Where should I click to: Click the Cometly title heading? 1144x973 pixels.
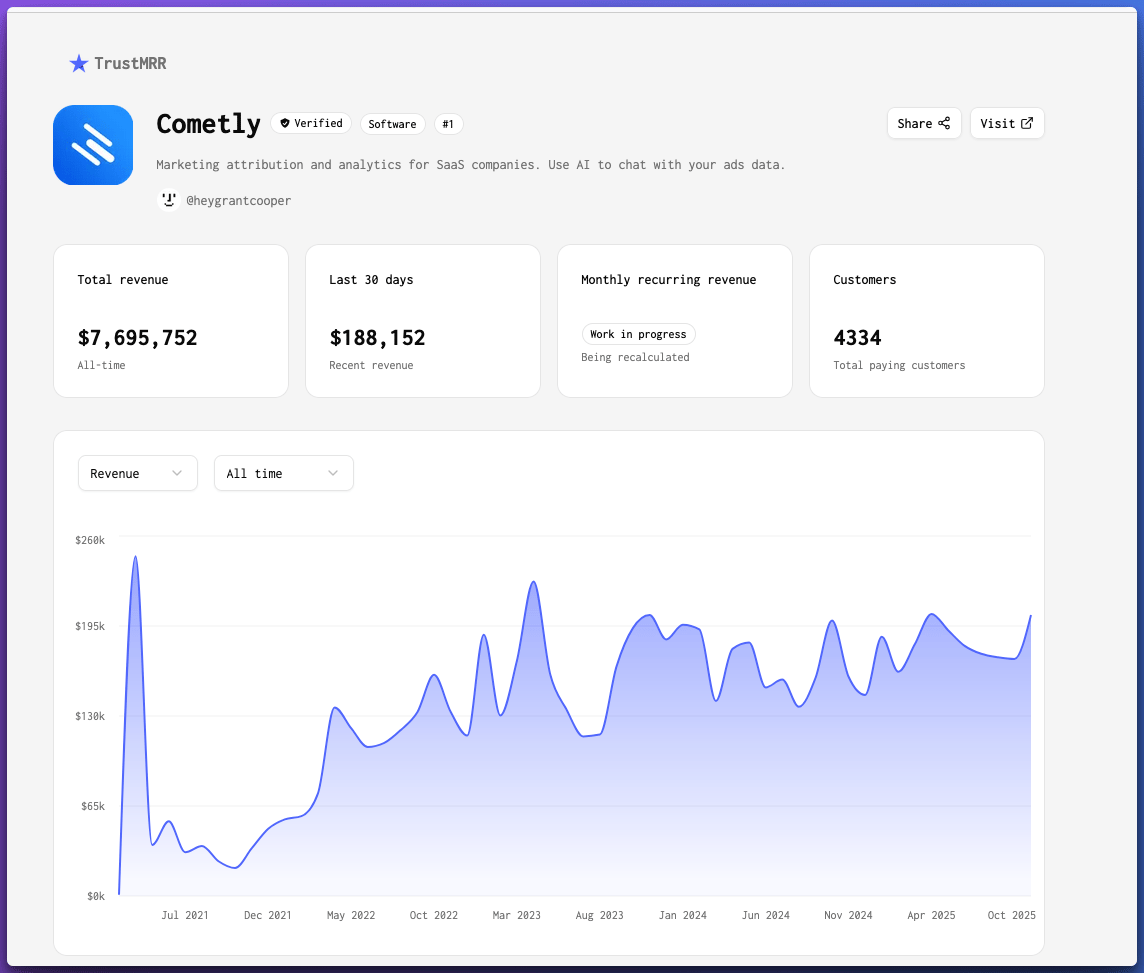coord(208,124)
